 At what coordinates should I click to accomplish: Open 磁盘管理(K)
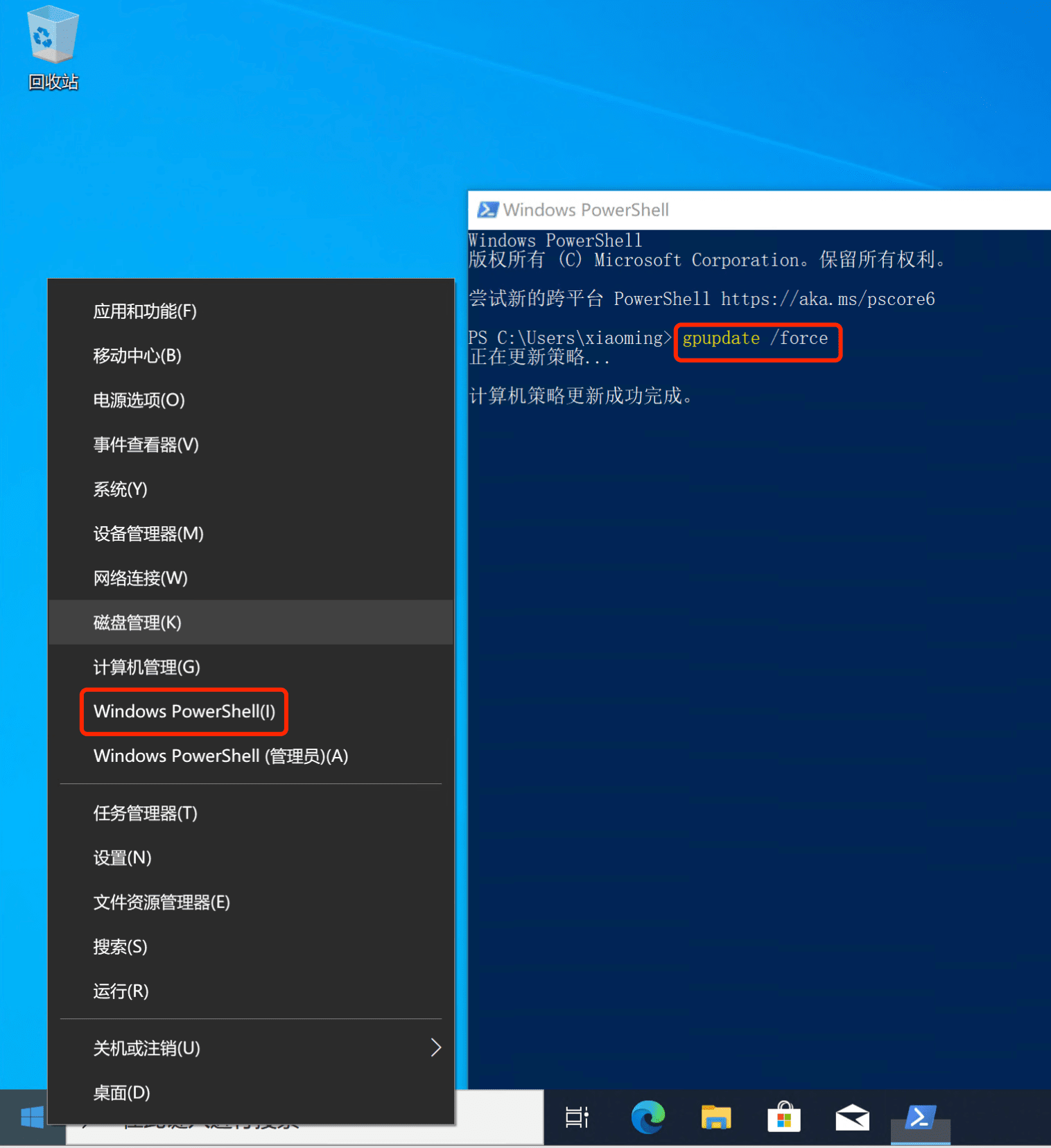click(x=251, y=622)
